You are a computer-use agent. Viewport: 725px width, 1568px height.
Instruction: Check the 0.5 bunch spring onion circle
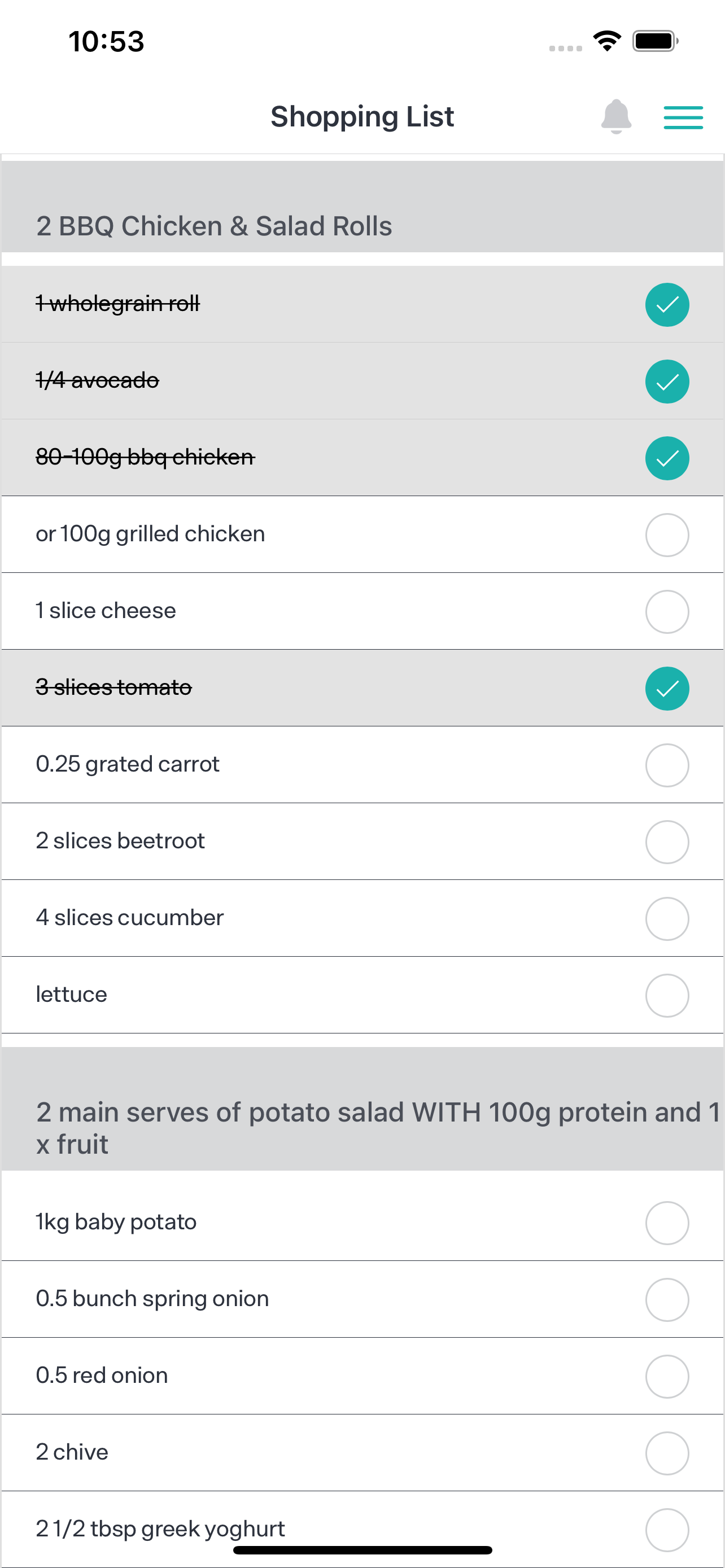point(667,1299)
